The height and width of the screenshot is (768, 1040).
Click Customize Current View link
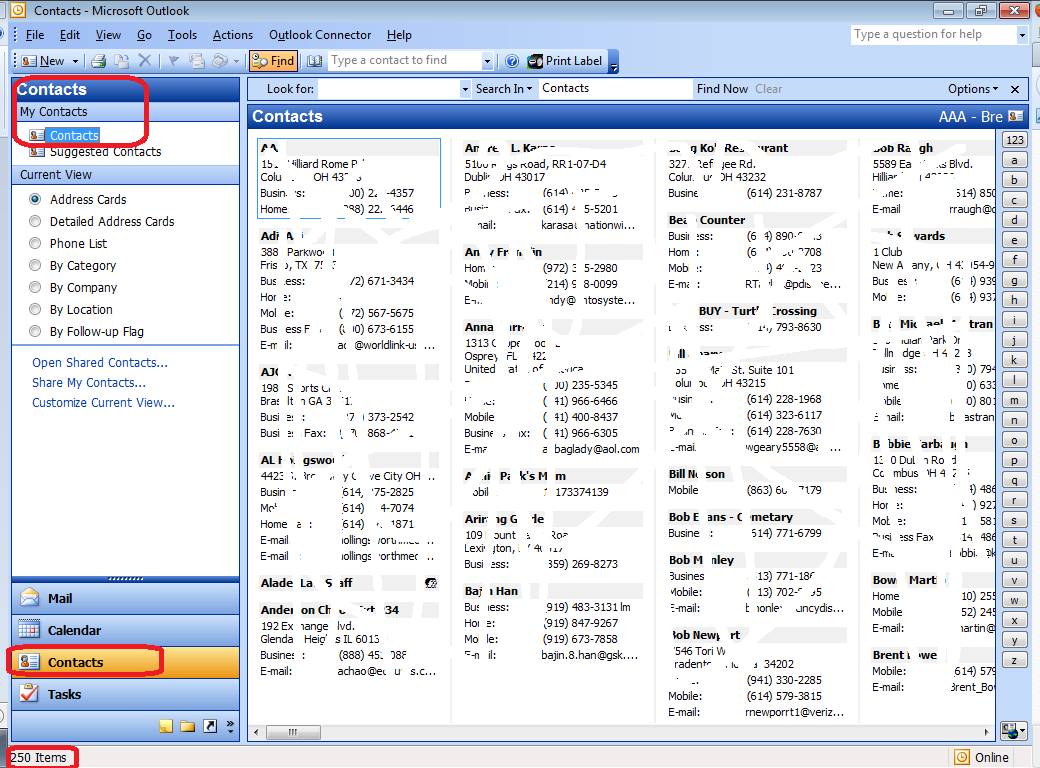click(103, 403)
